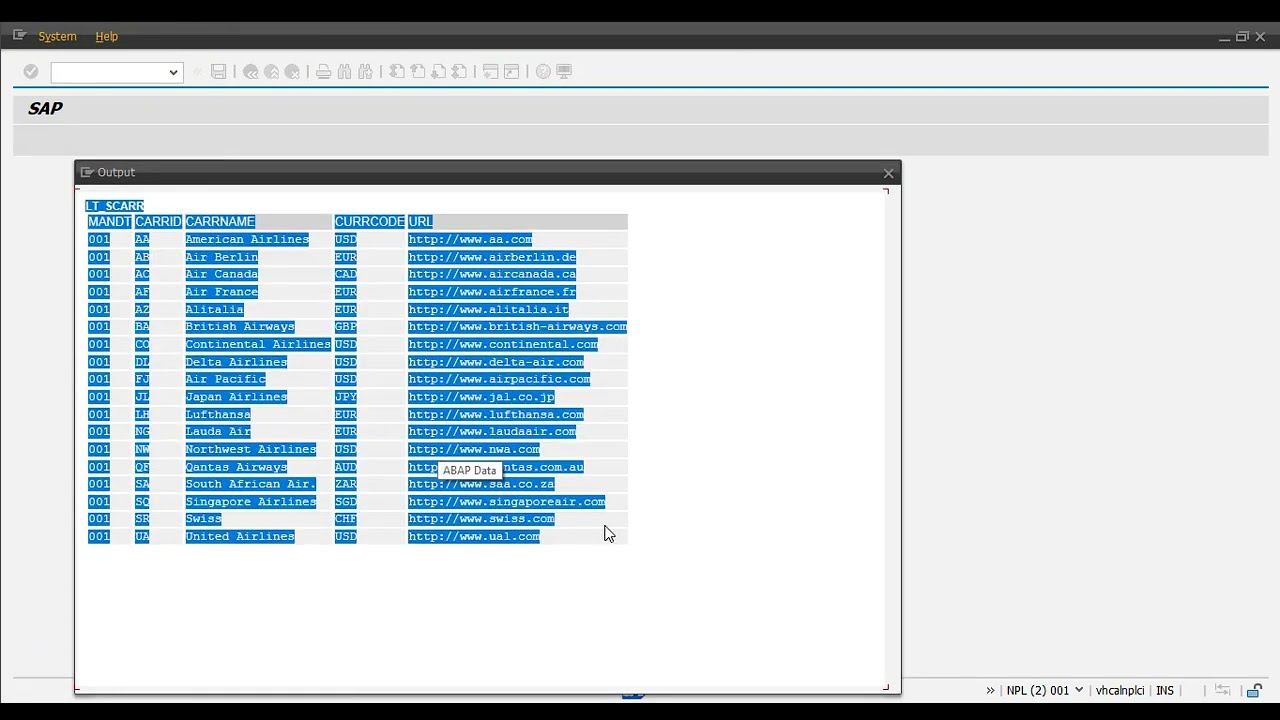The height and width of the screenshot is (720, 1280).
Task: Click the Help question mark icon
Action: pyautogui.click(x=543, y=72)
